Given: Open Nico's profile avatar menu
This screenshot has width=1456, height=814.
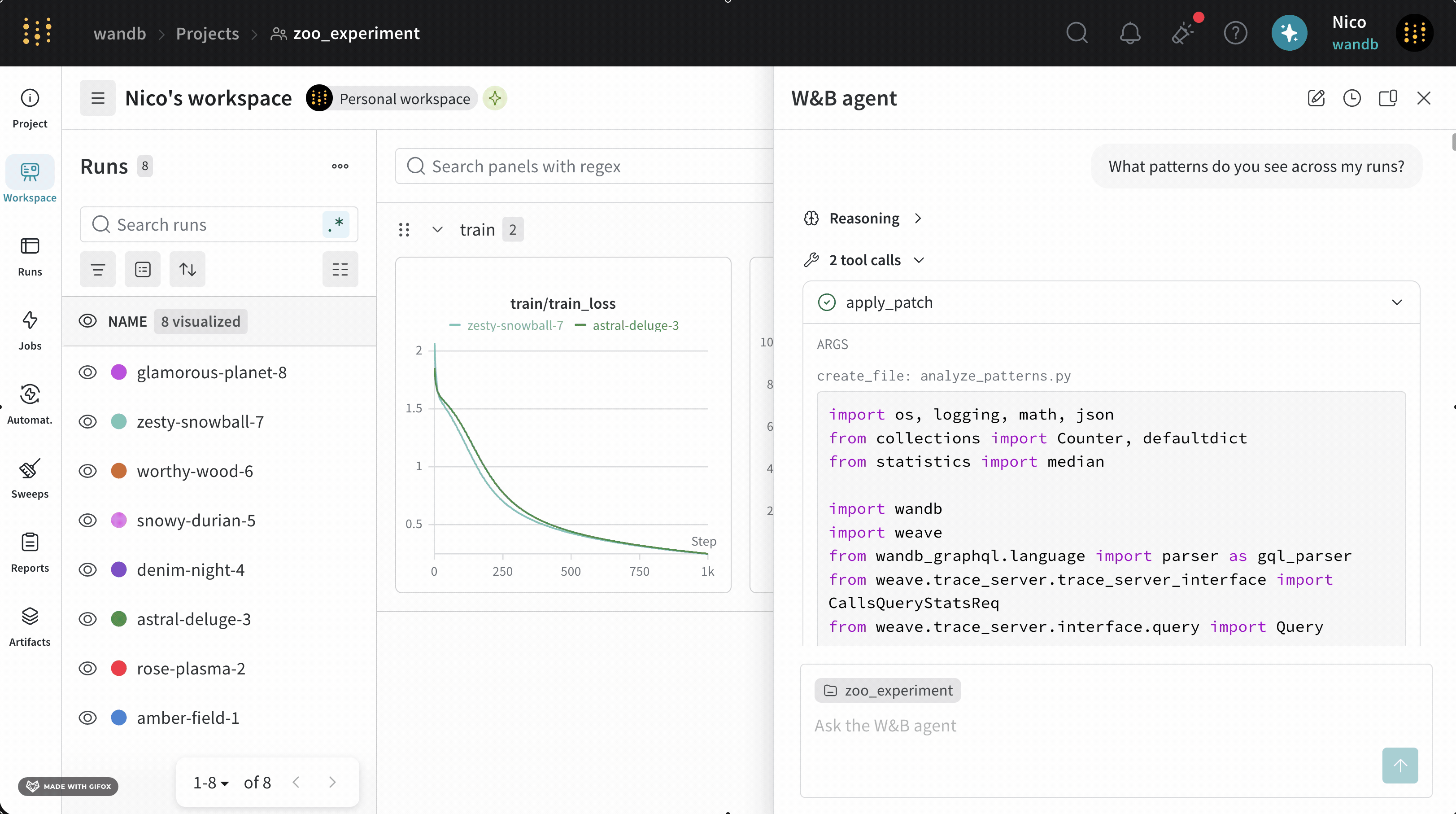Looking at the screenshot, I should tap(1414, 33).
